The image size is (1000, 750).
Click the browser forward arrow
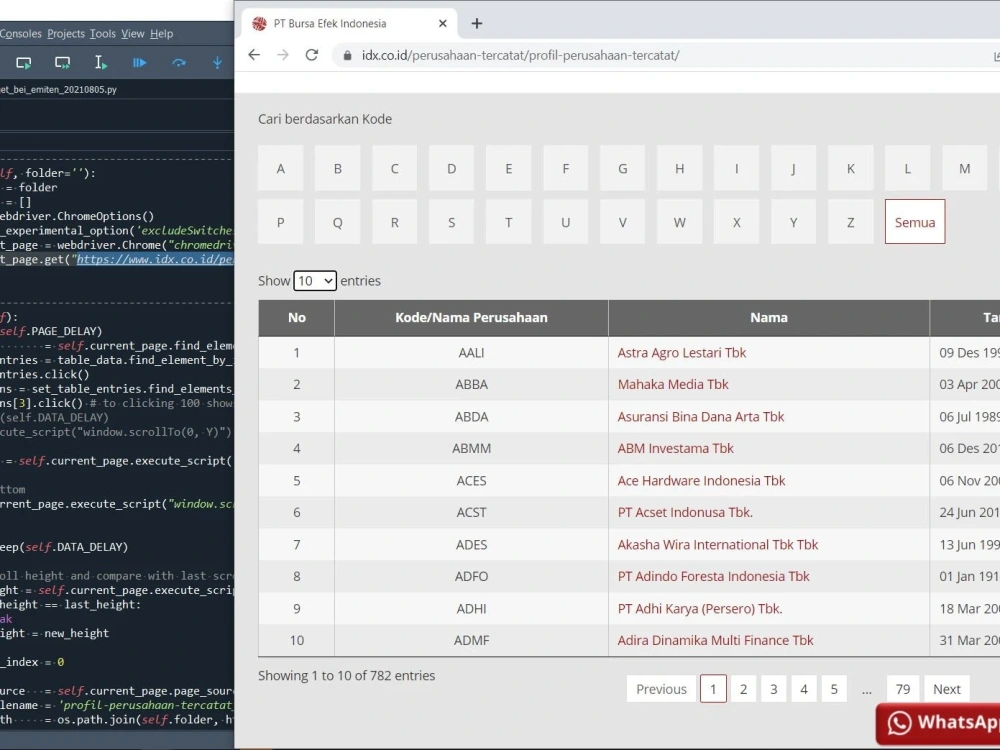coord(283,55)
